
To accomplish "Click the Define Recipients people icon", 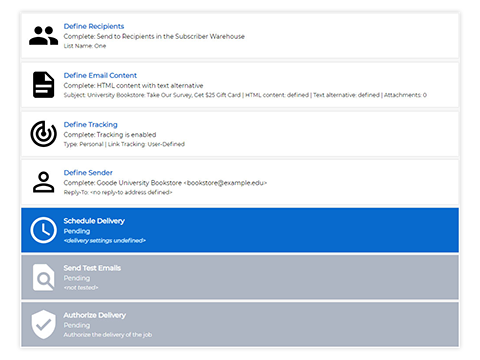I will (x=43, y=36).
